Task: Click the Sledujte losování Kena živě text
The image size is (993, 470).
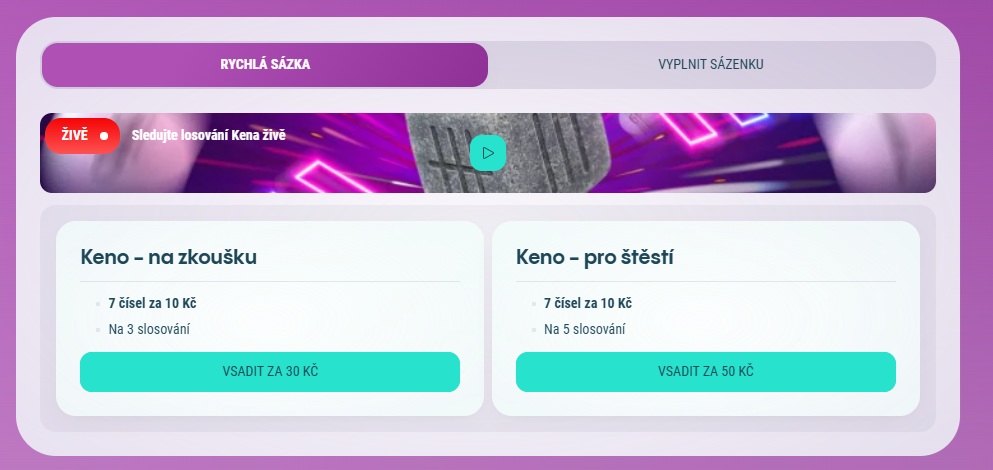Action: 208,135
